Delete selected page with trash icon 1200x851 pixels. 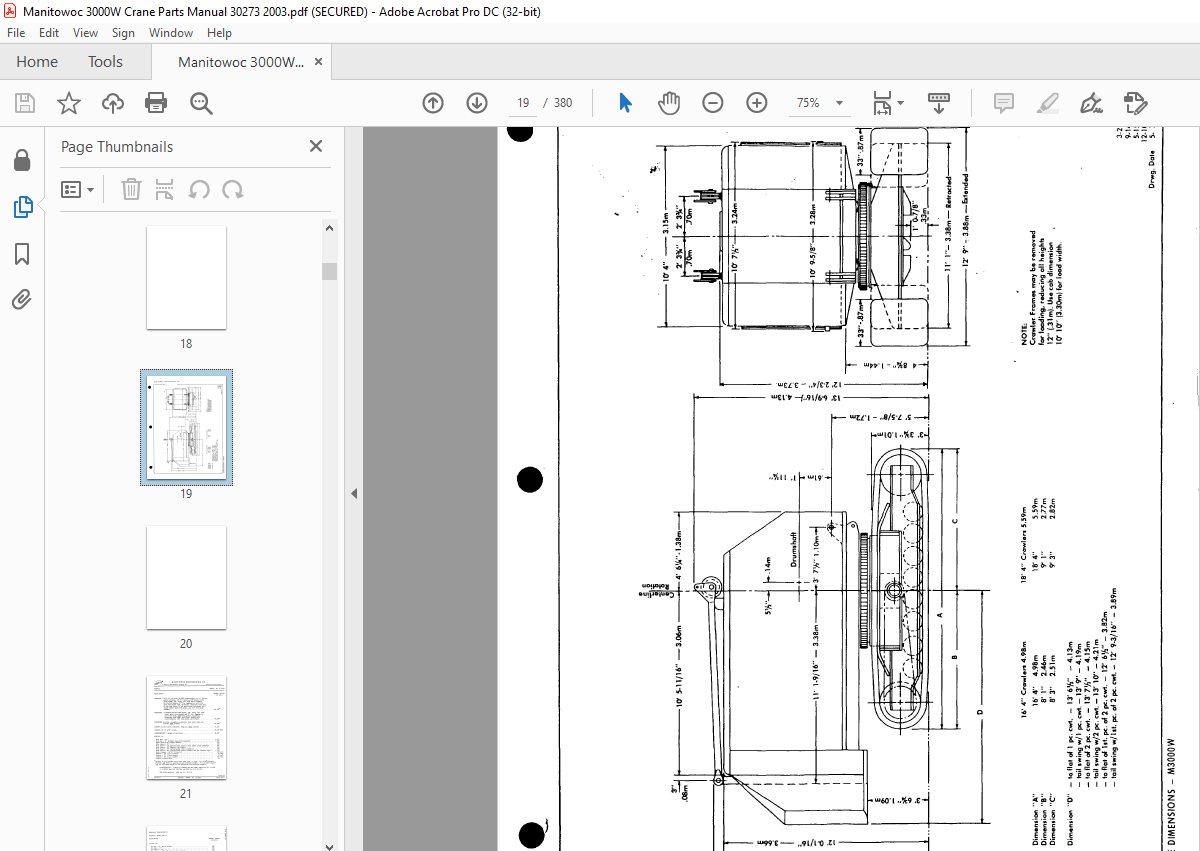(131, 189)
